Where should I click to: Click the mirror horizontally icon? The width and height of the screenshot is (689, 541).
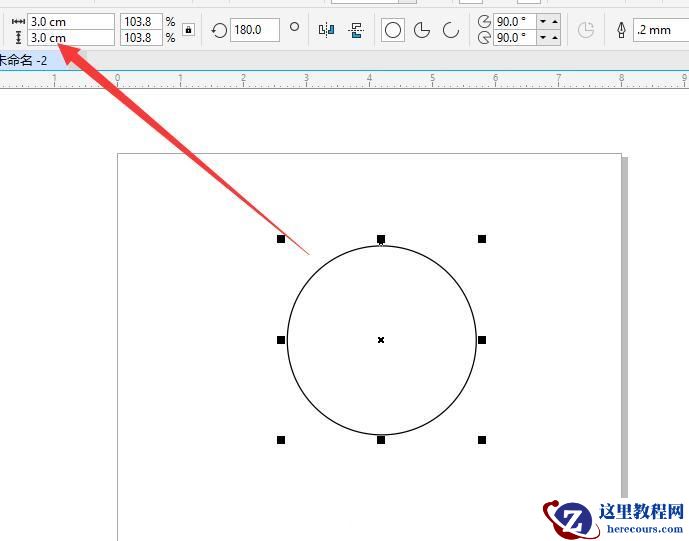[326, 30]
